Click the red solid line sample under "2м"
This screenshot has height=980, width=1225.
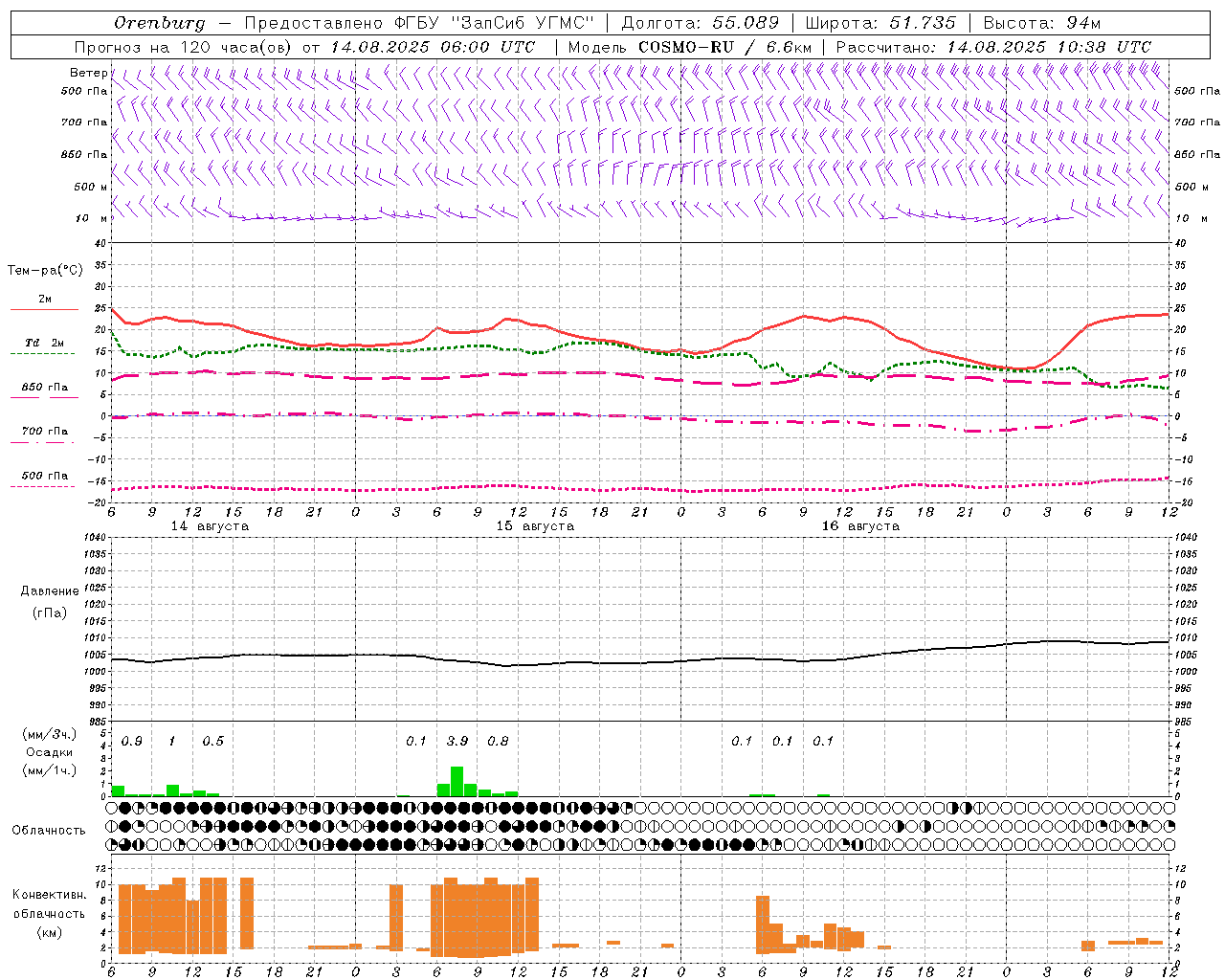[44, 310]
